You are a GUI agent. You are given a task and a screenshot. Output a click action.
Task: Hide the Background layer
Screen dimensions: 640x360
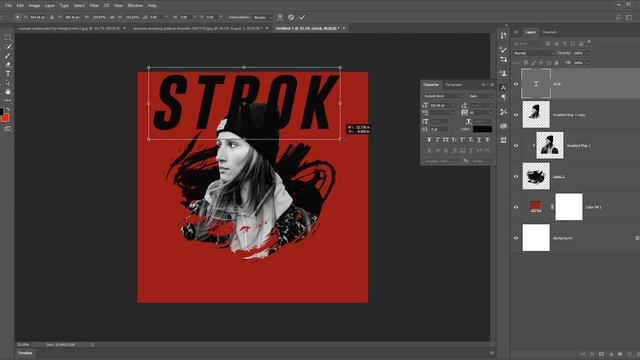pyautogui.click(x=516, y=238)
